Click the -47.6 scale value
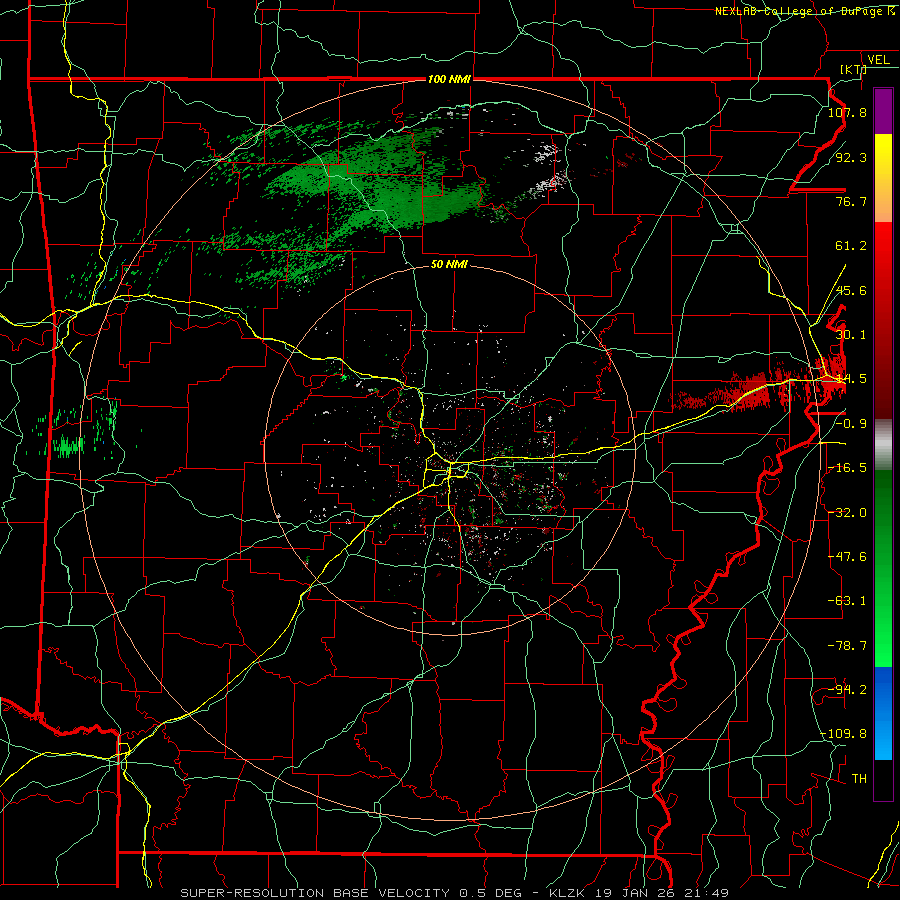Viewport: 900px width, 900px height. coord(847,557)
